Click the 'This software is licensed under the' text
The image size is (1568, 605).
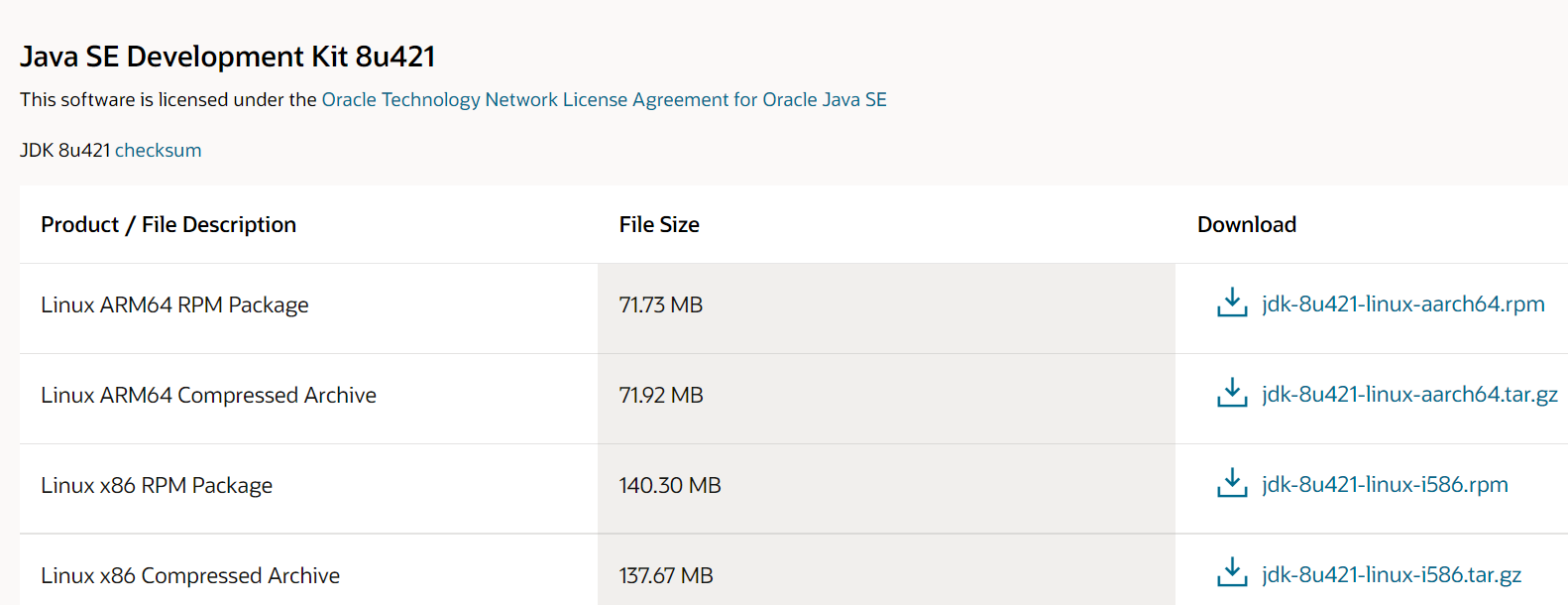pos(168,99)
